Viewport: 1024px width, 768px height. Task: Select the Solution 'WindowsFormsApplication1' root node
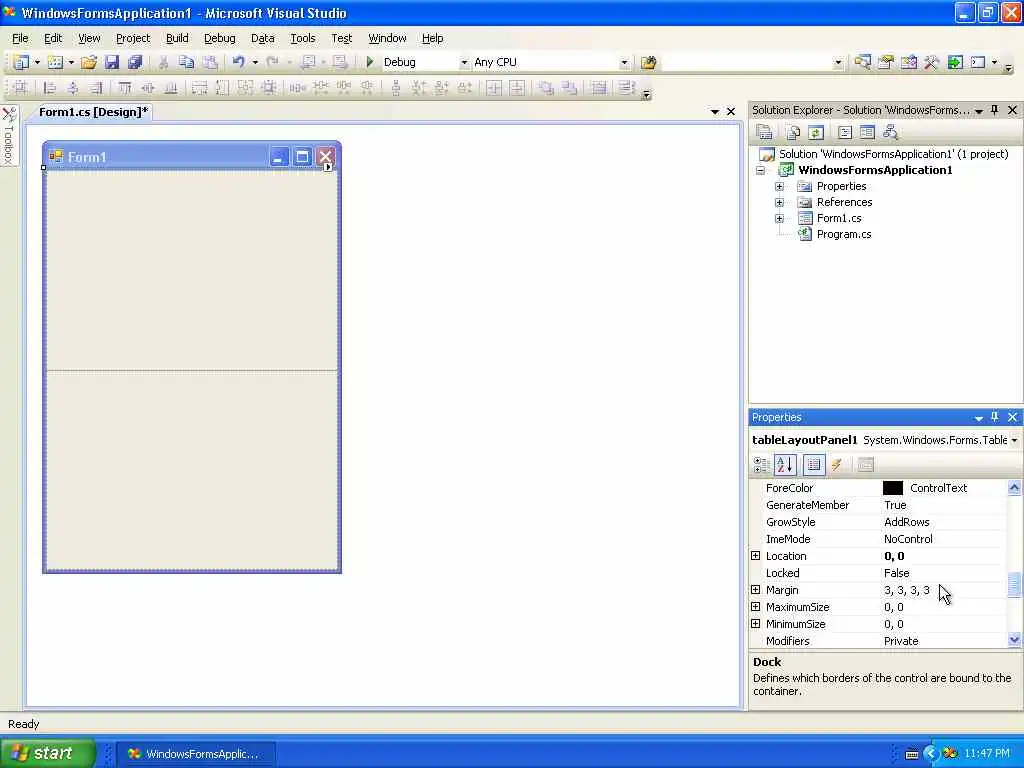tap(893, 154)
